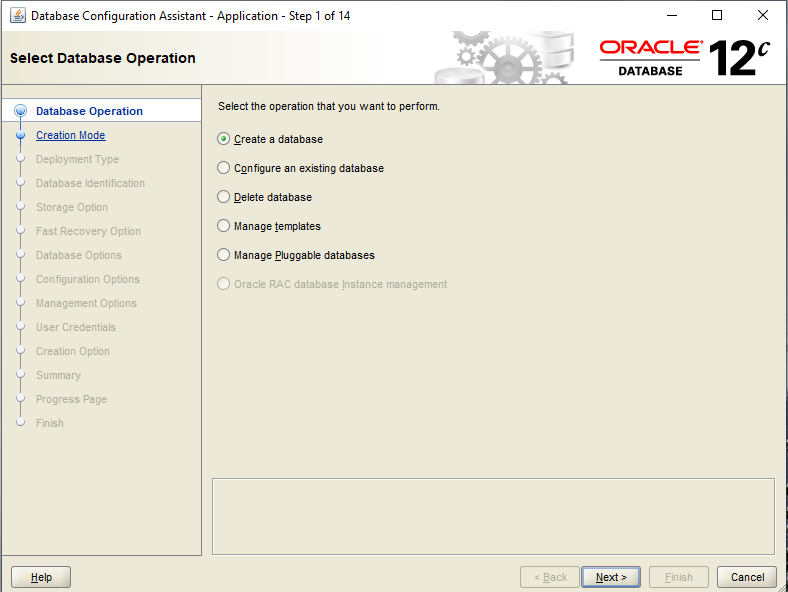Close the Database Configuration Assistant window

(x=762, y=16)
